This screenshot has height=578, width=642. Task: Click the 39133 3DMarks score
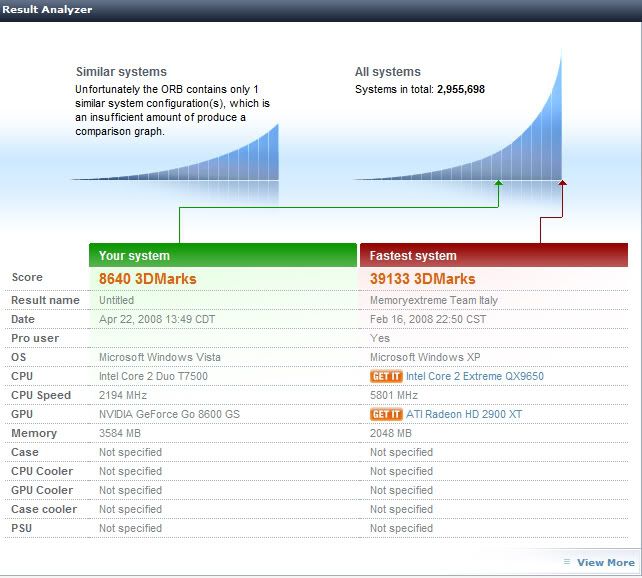click(x=422, y=279)
